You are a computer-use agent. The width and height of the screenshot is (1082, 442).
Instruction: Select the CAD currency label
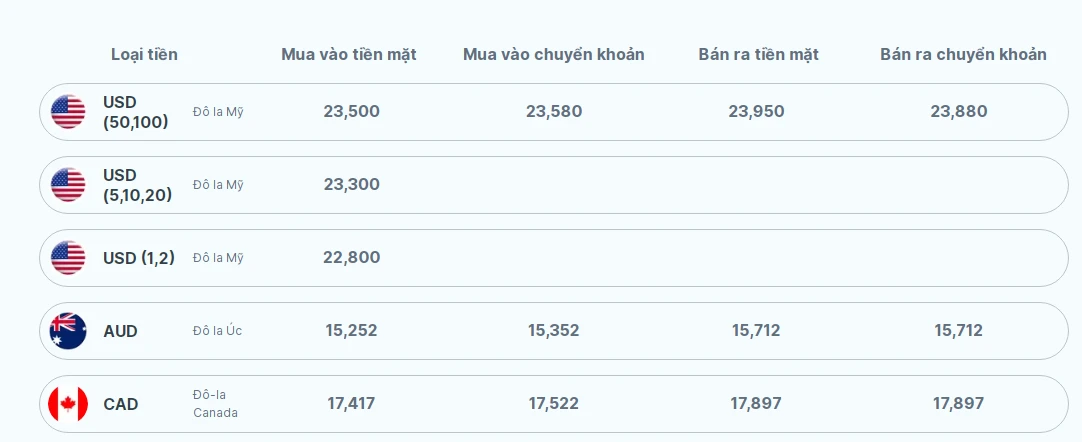(121, 404)
